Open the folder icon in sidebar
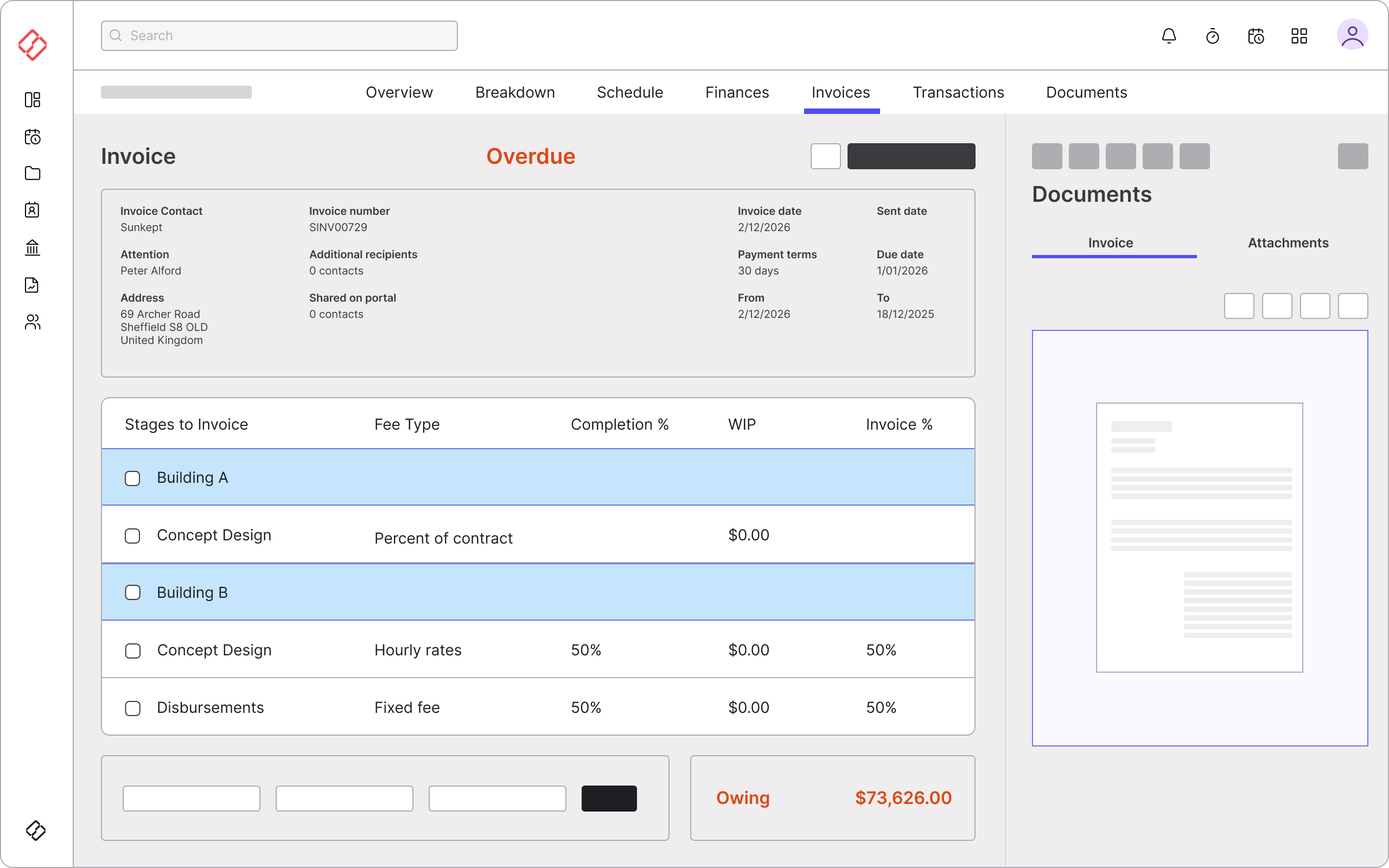Screen dimensions: 1389x868 [x=33, y=174]
